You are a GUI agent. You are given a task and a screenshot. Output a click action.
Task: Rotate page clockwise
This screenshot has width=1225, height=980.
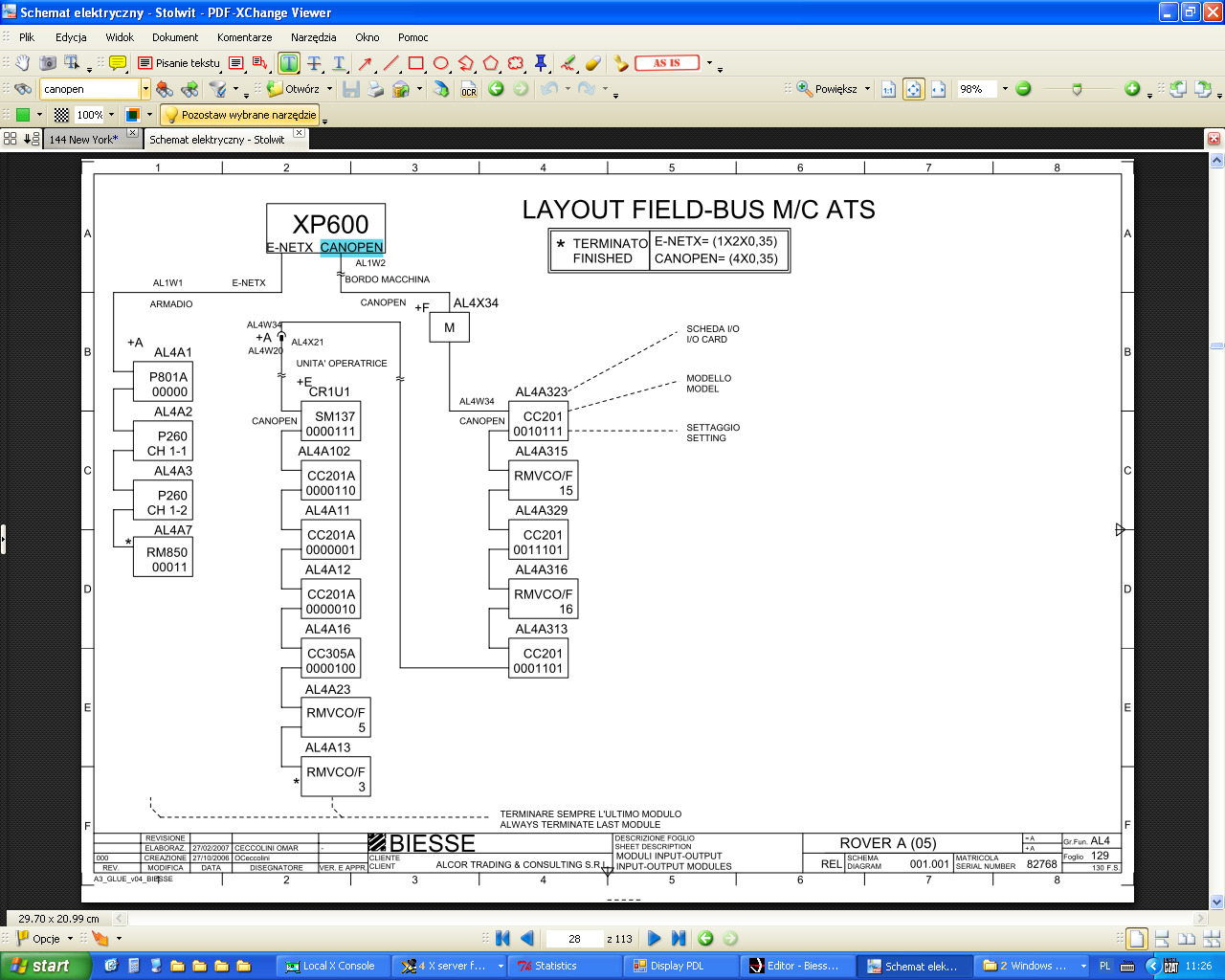(x=1203, y=89)
